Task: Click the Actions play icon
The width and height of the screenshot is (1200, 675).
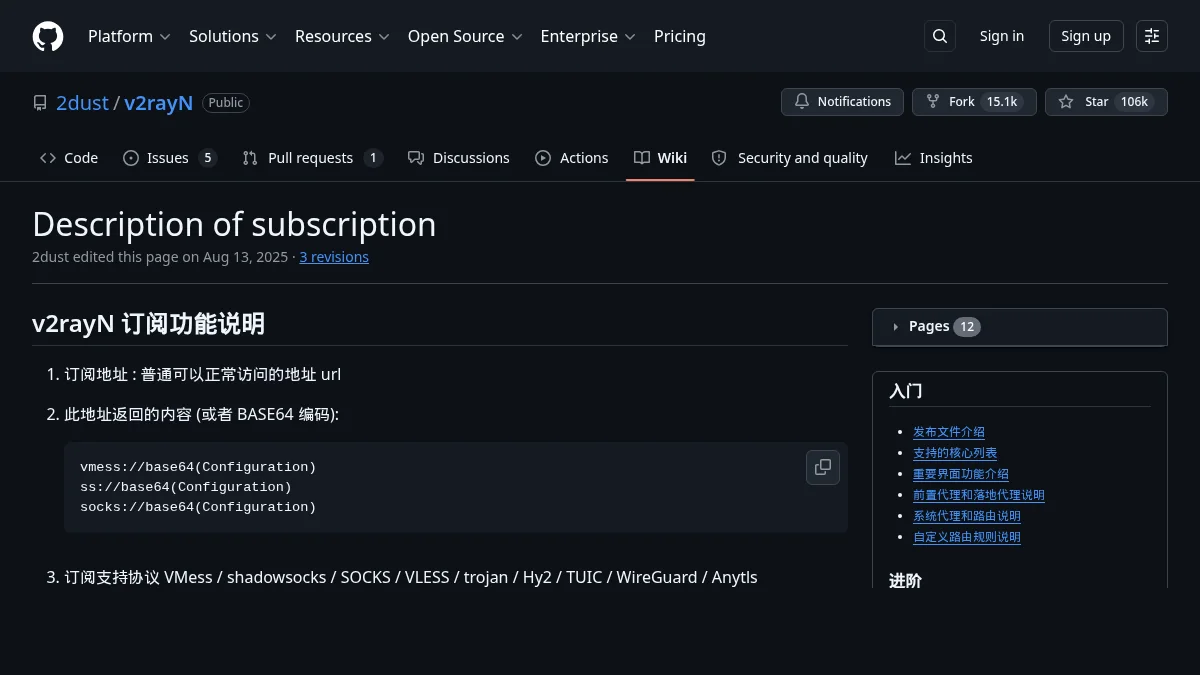Action: (543, 158)
